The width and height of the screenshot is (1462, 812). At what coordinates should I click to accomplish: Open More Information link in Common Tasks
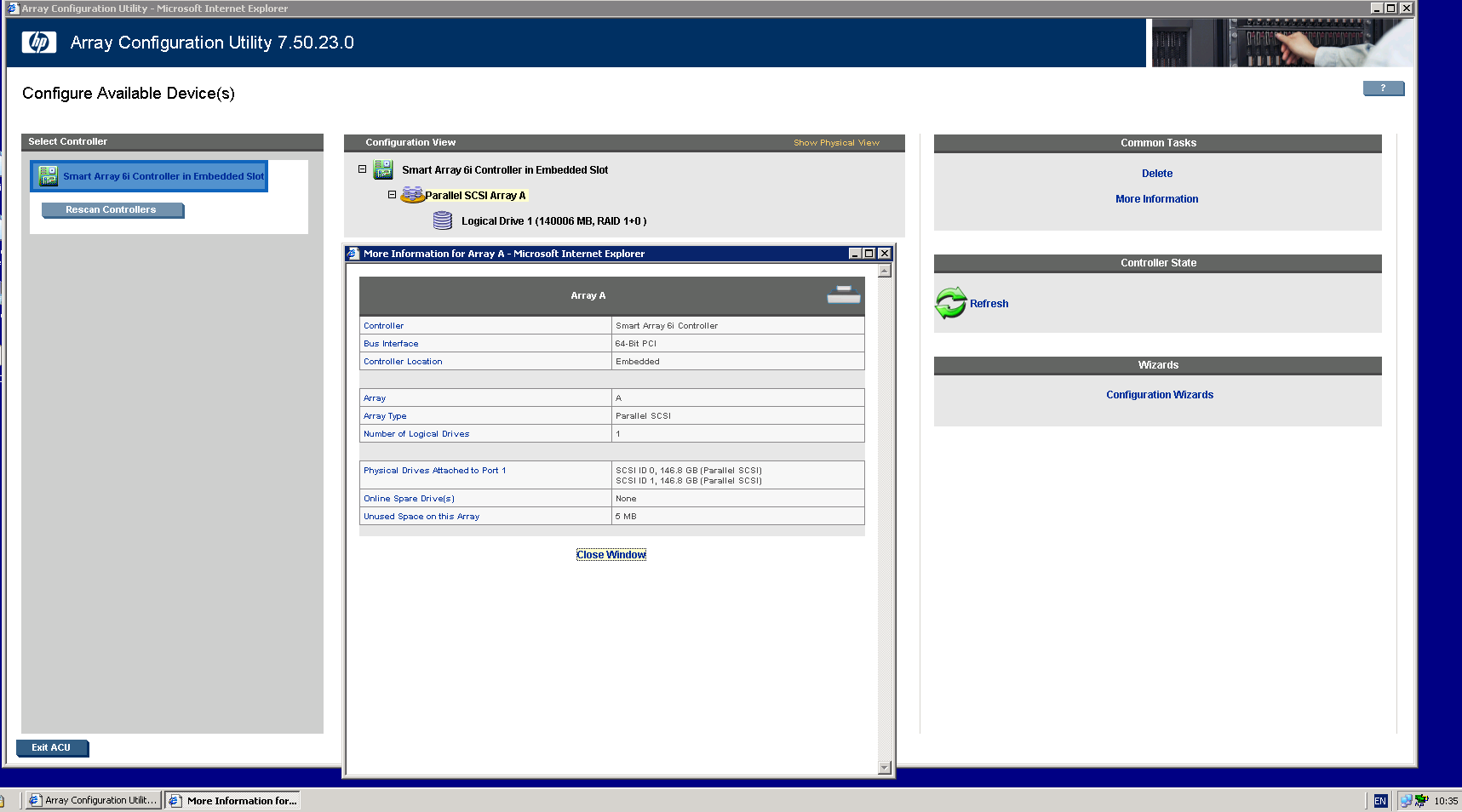point(1157,199)
